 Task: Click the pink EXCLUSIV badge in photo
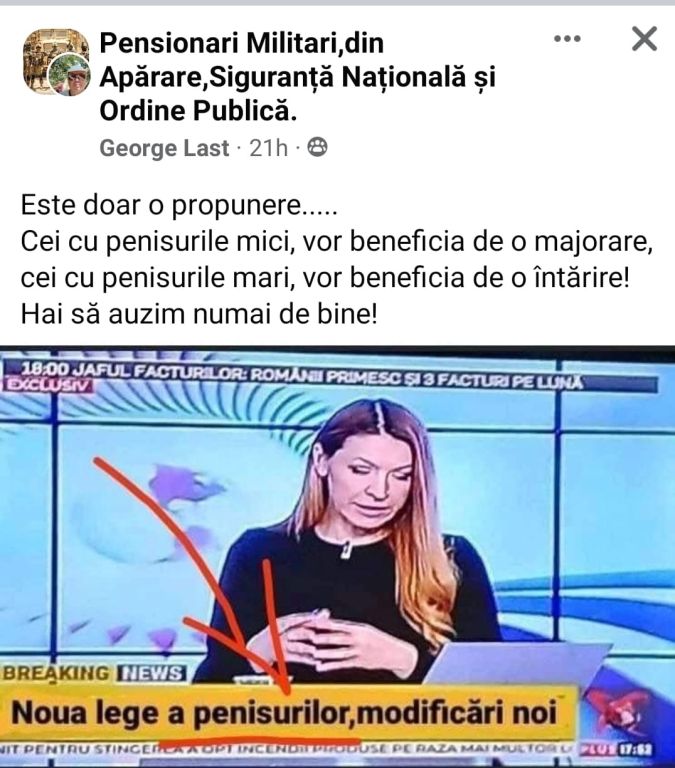pos(48,385)
